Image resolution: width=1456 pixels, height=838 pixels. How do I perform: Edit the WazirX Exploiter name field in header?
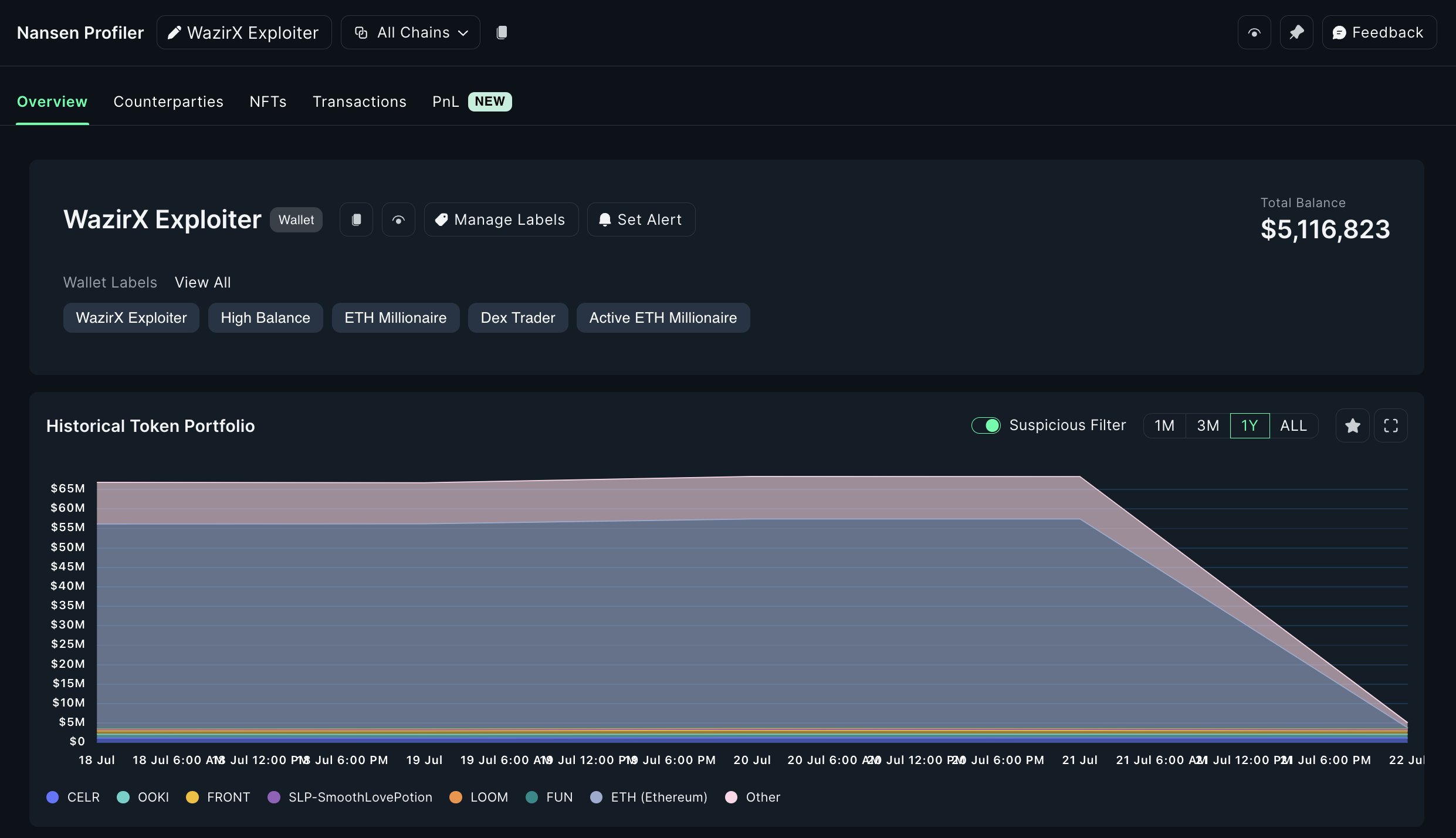pos(244,32)
